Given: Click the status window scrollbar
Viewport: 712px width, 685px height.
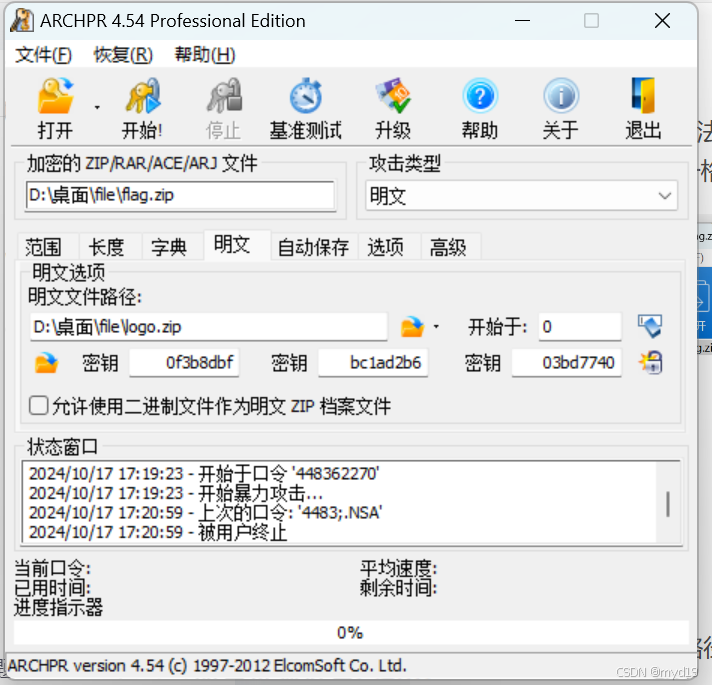Looking at the screenshot, I should (668, 502).
